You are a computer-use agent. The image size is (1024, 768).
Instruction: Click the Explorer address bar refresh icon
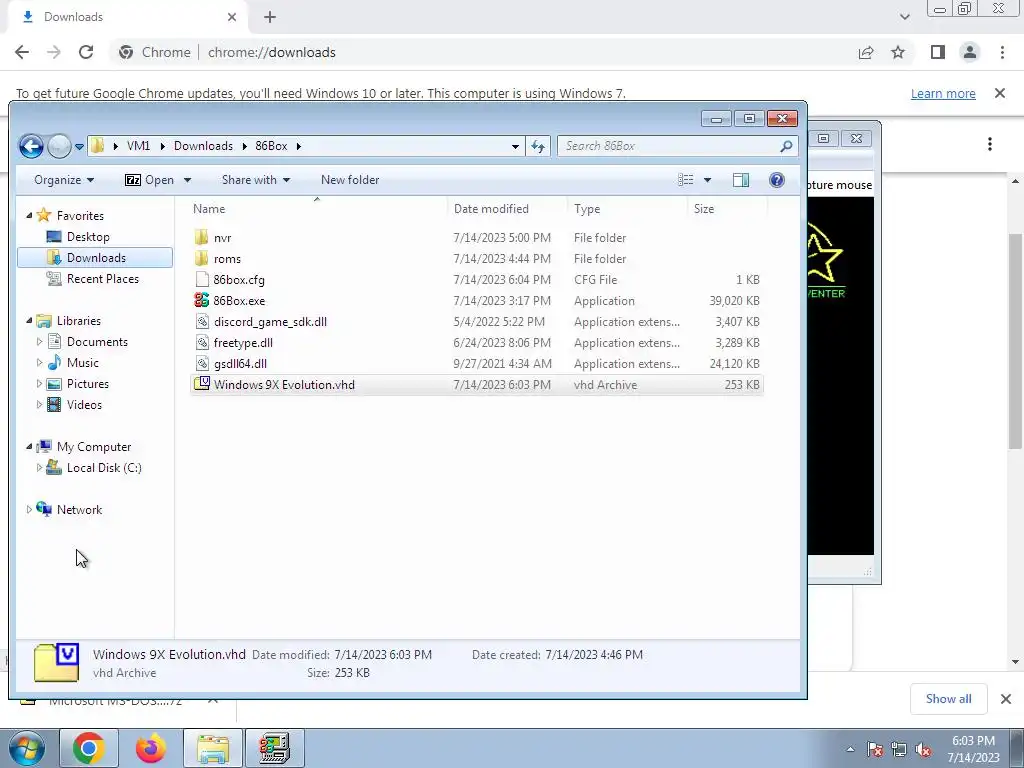tap(538, 146)
